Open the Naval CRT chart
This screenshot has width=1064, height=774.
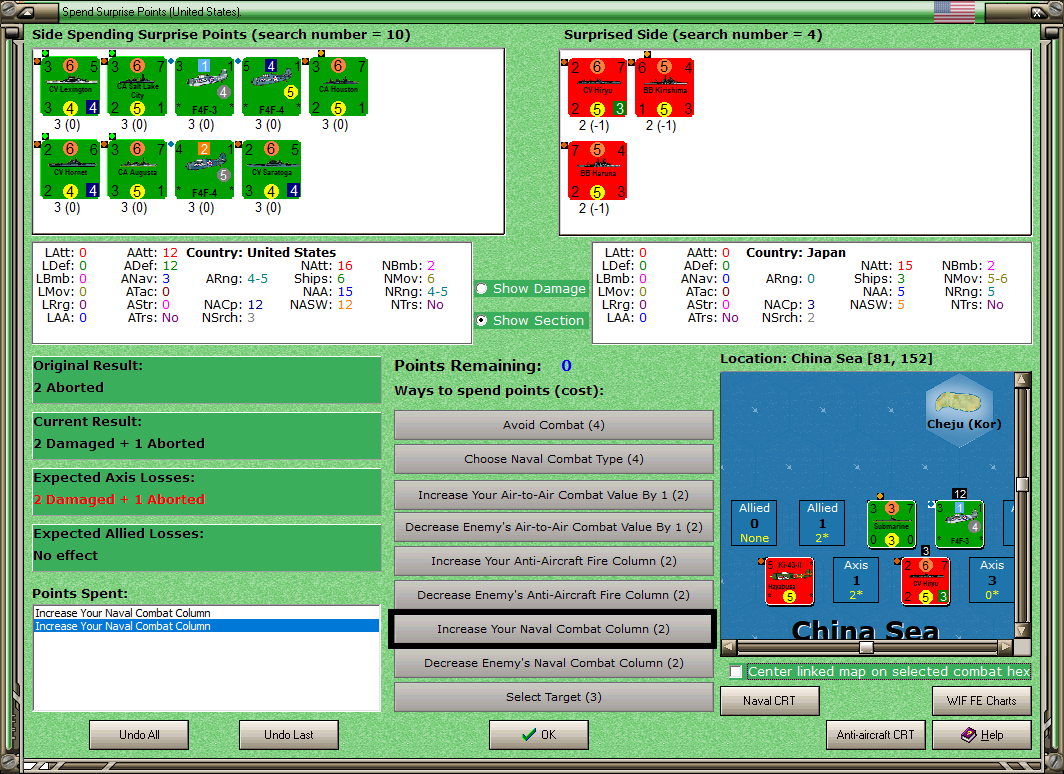click(770, 701)
